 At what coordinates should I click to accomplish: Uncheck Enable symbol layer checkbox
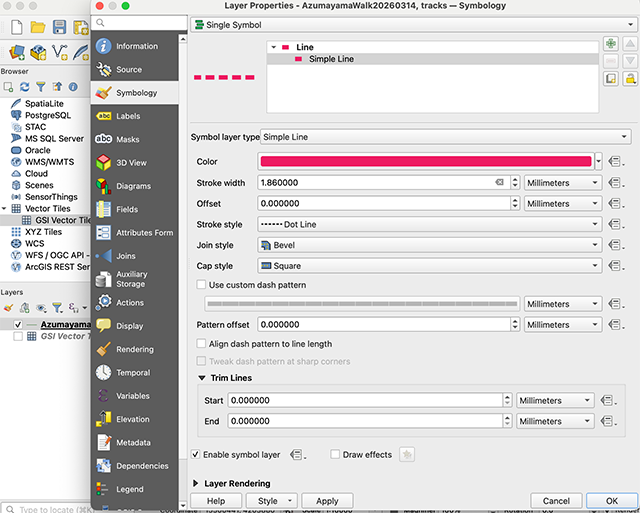click(196, 454)
